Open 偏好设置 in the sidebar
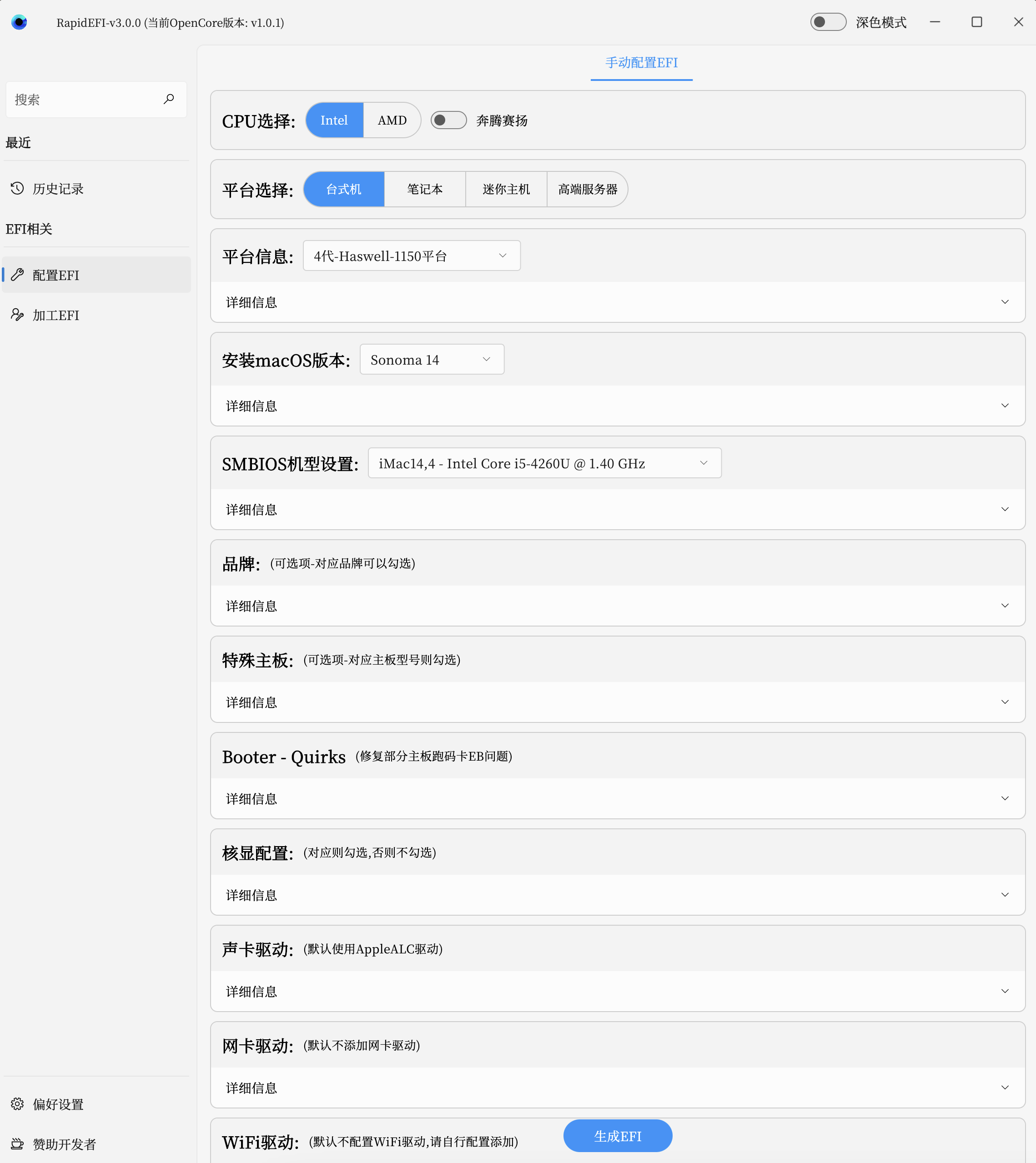This screenshot has height=1163, width=1036. click(x=96, y=1104)
